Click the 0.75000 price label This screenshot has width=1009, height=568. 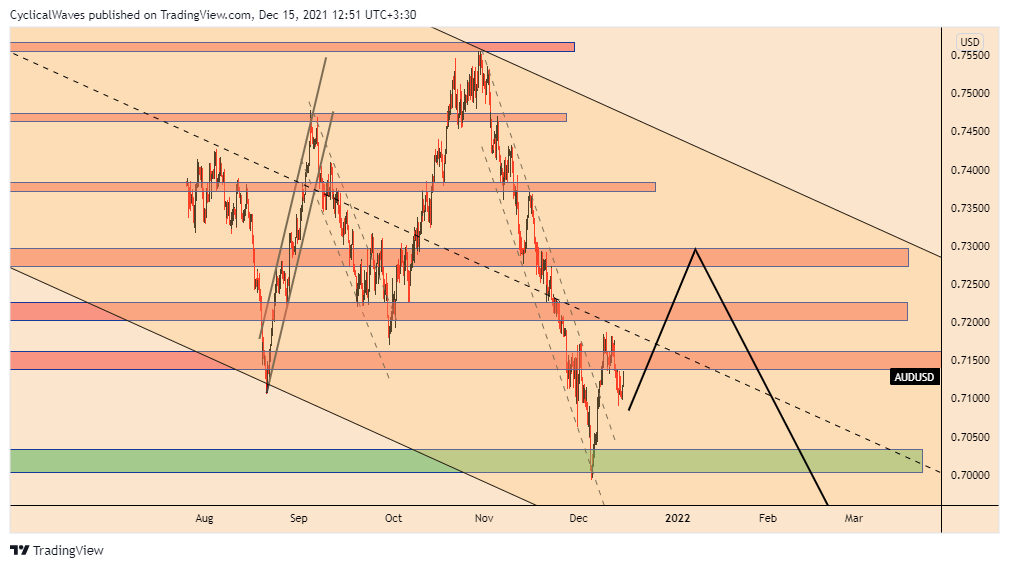click(970, 93)
